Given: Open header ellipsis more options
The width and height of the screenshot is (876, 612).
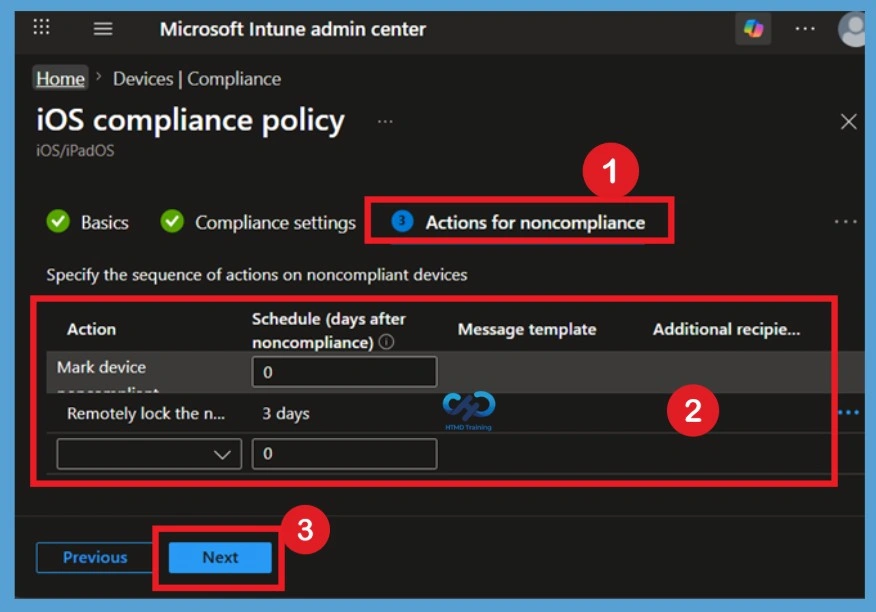Looking at the screenshot, I should 805,29.
